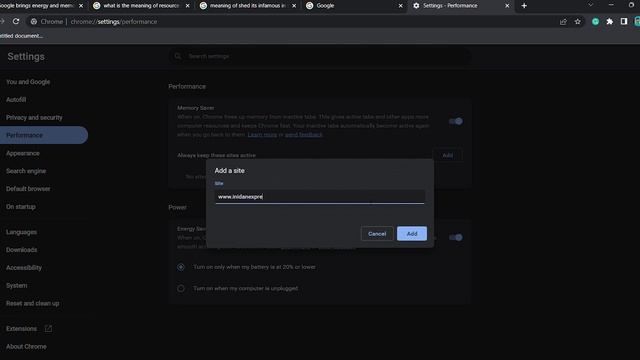Switch to 'what is the meaning of resource' tab
Viewport: 640px width, 360px height.
[141, 6]
